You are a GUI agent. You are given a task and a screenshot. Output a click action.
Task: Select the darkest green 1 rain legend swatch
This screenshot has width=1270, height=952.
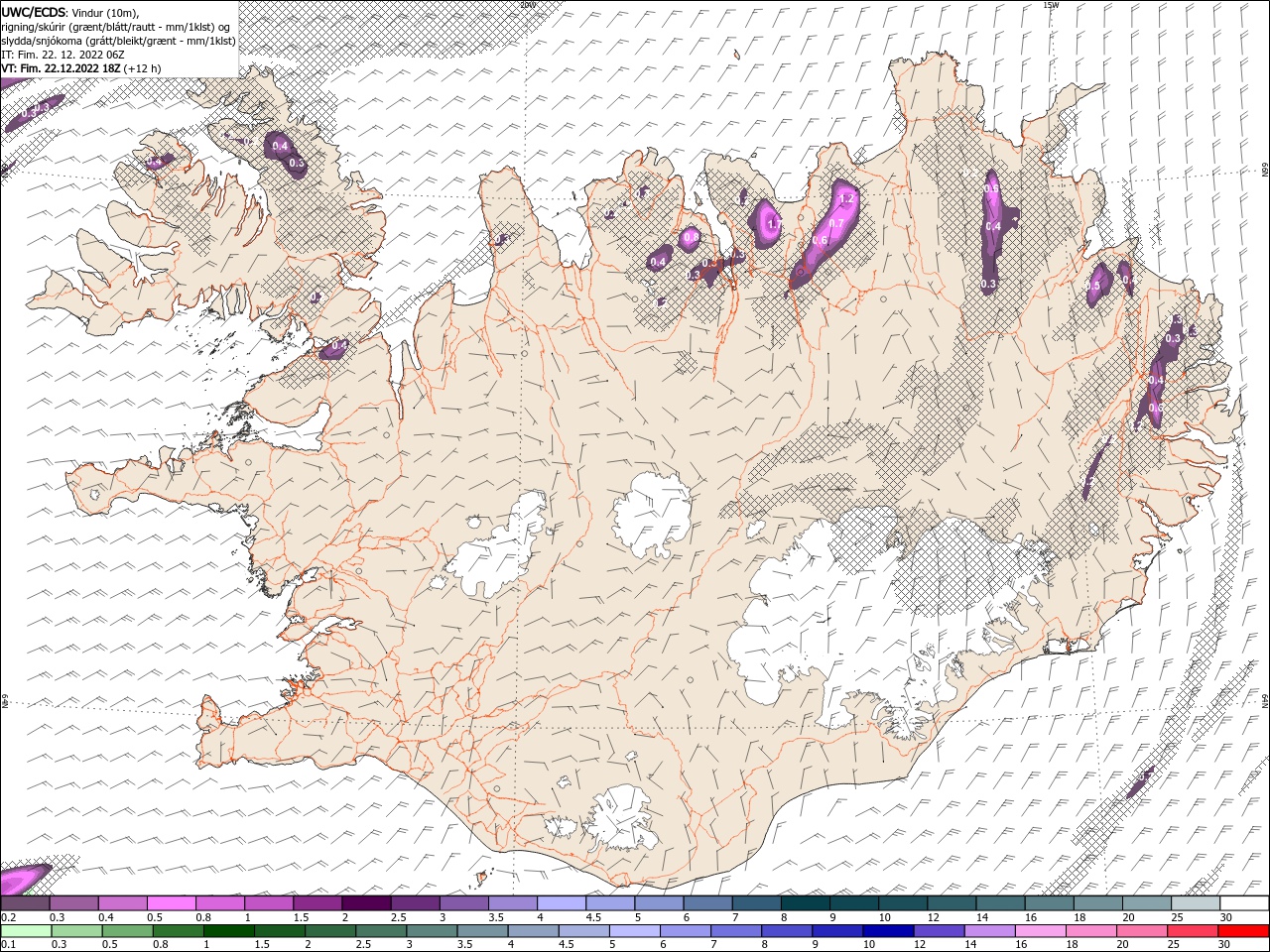(228, 931)
